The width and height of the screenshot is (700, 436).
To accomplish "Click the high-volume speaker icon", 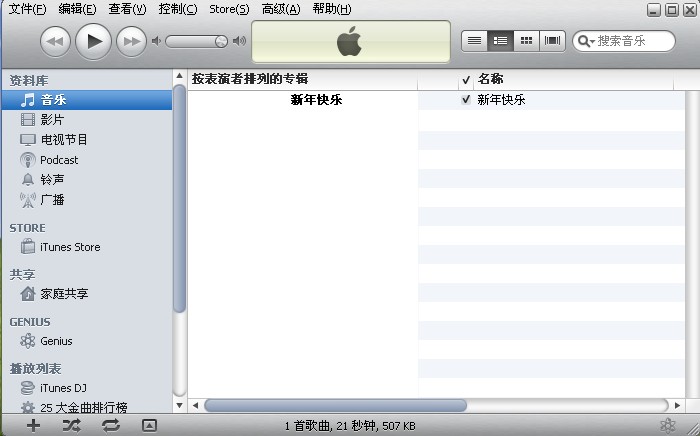I will (x=240, y=42).
